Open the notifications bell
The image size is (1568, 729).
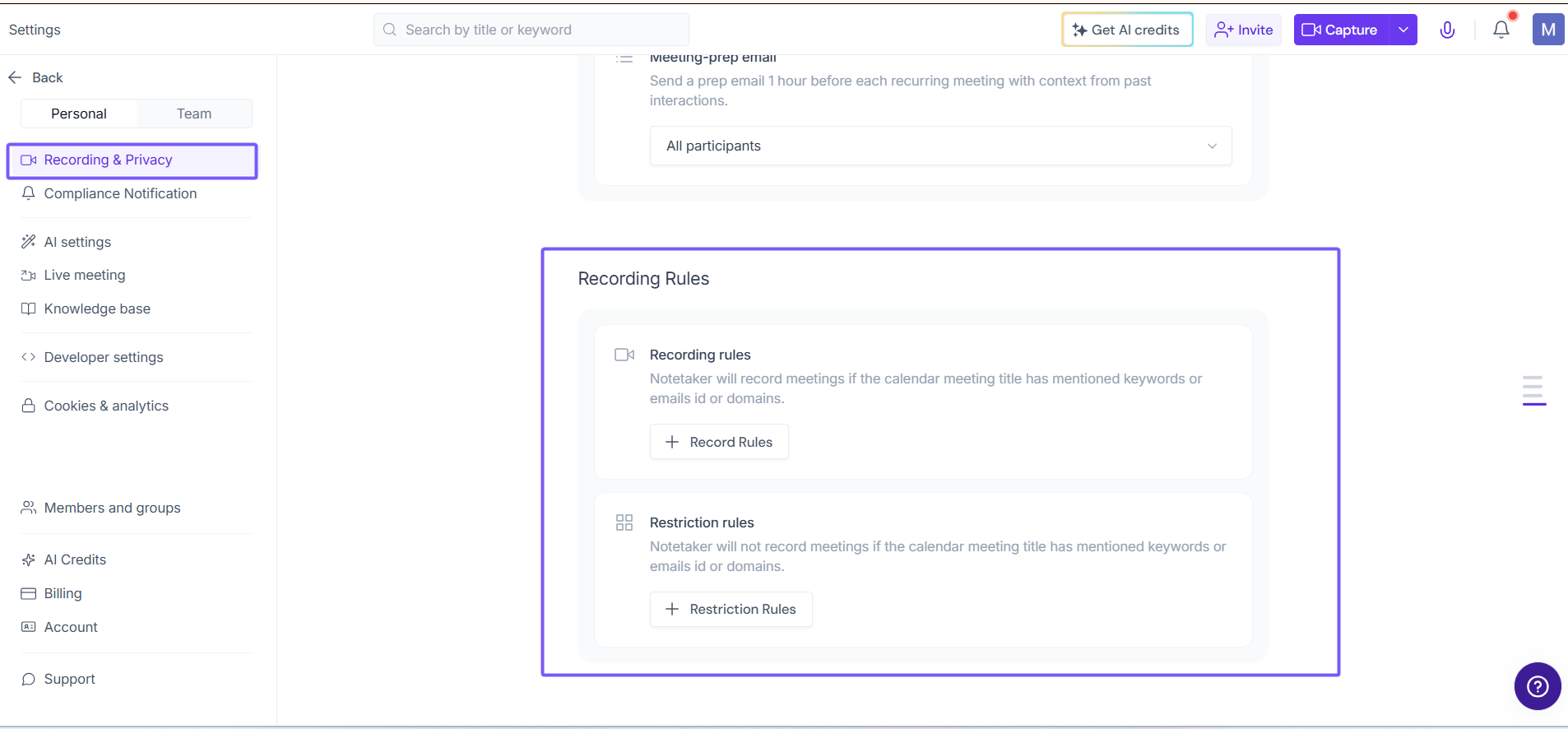[x=1501, y=30]
